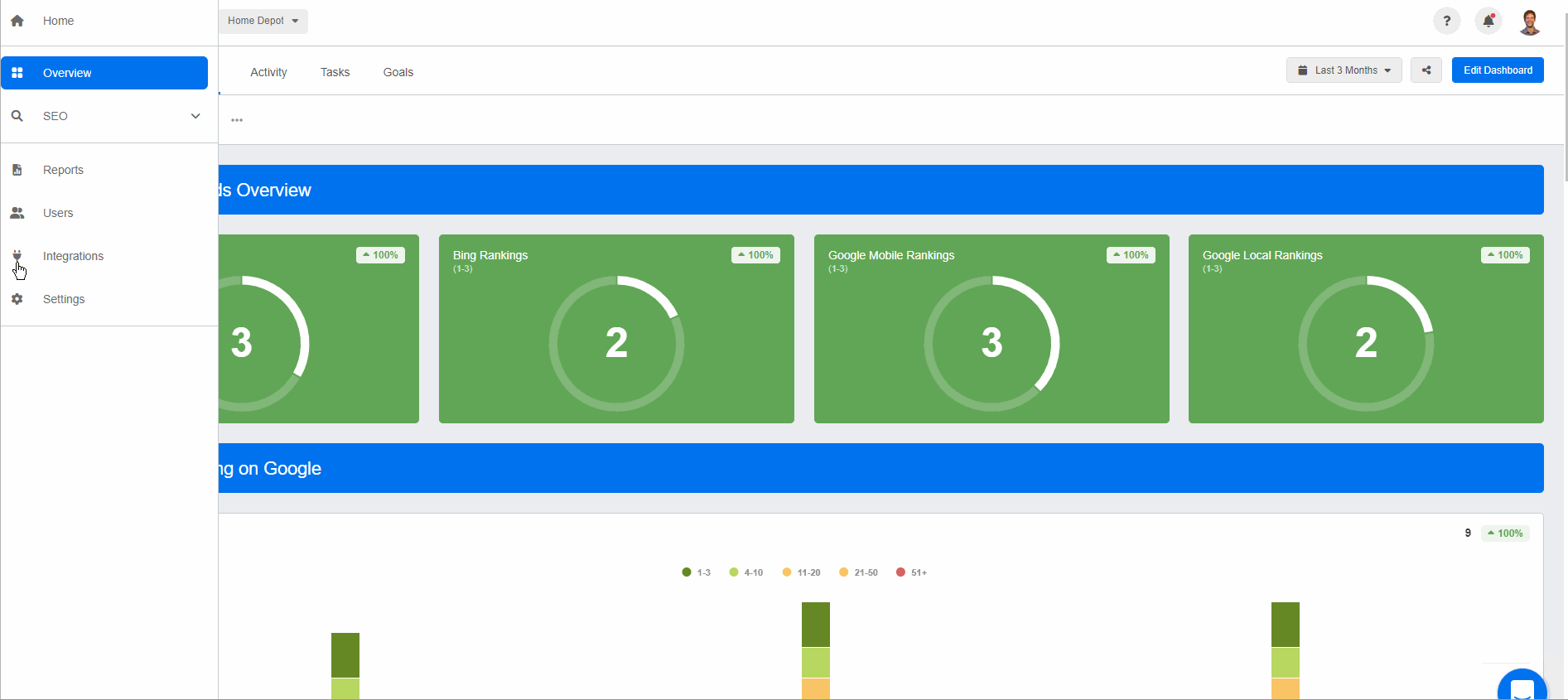The height and width of the screenshot is (700, 1568).
Task: Open the Home Depot client dropdown
Action: 263,21
